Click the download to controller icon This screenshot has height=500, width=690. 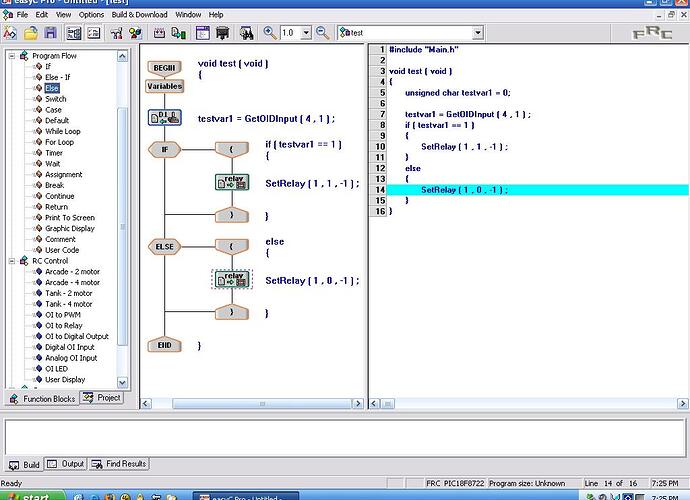point(178,33)
